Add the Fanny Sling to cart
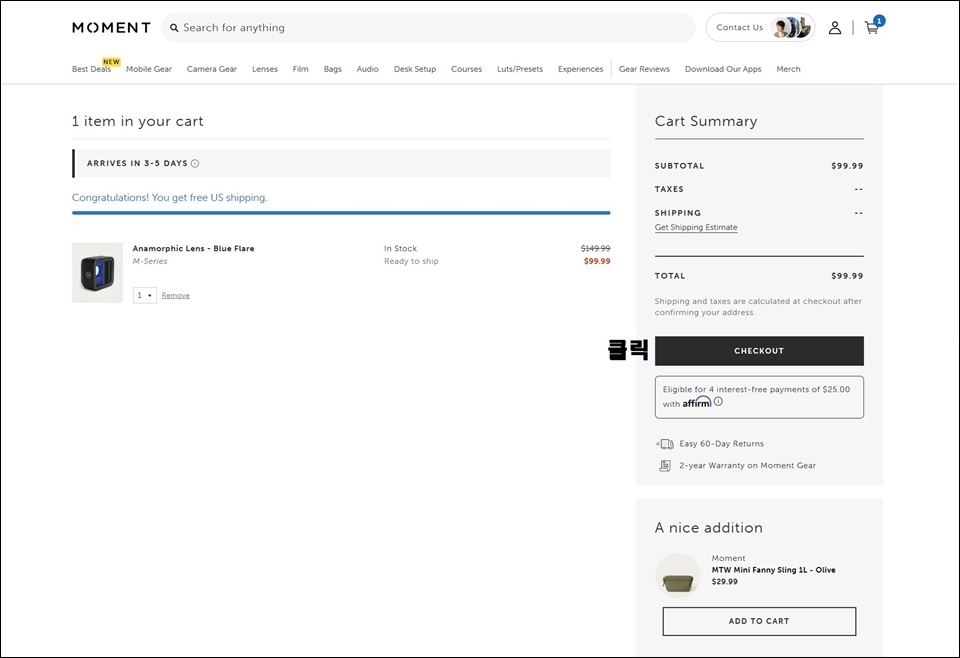 click(x=759, y=621)
